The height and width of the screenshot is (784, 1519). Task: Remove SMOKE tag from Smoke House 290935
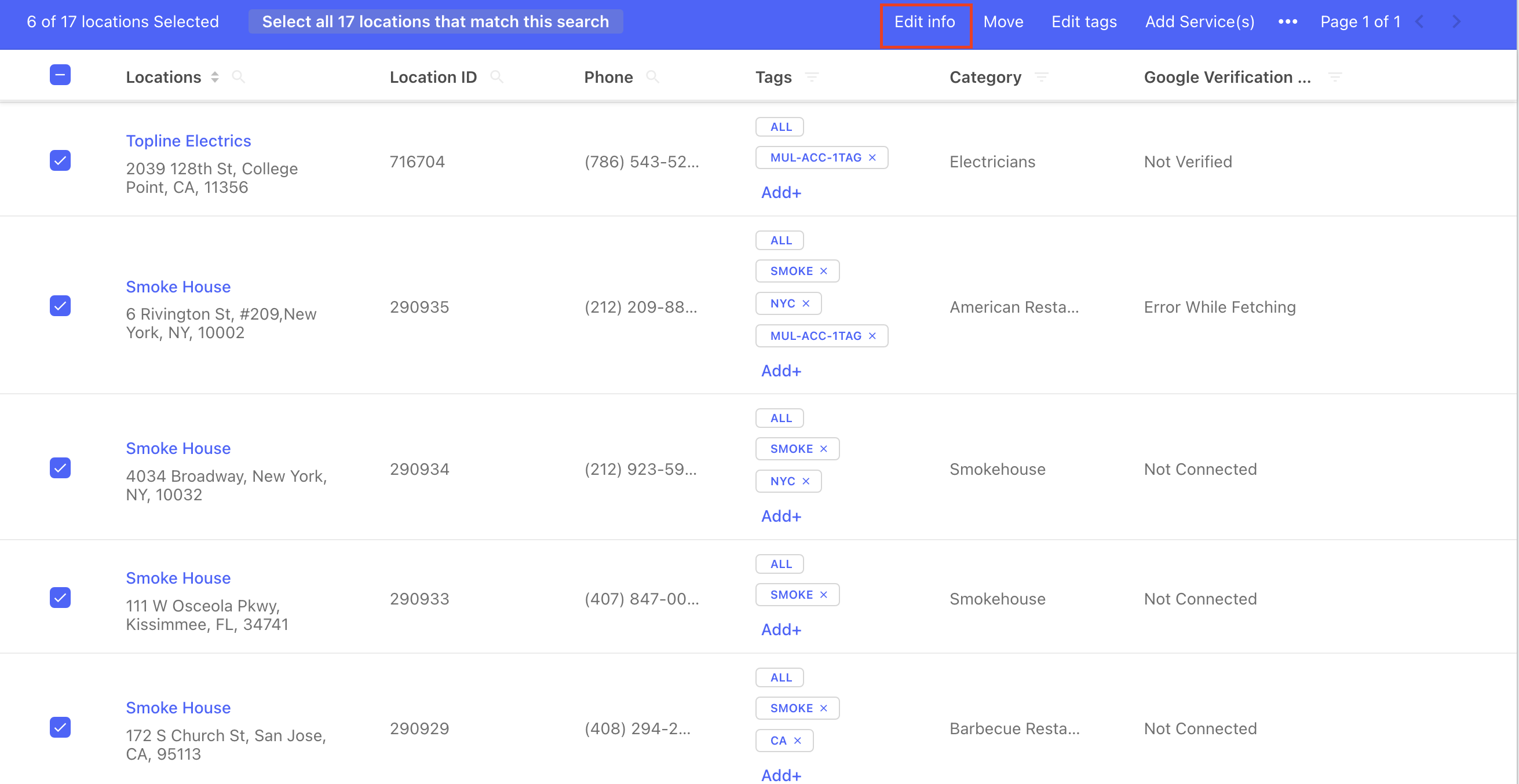click(x=824, y=271)
